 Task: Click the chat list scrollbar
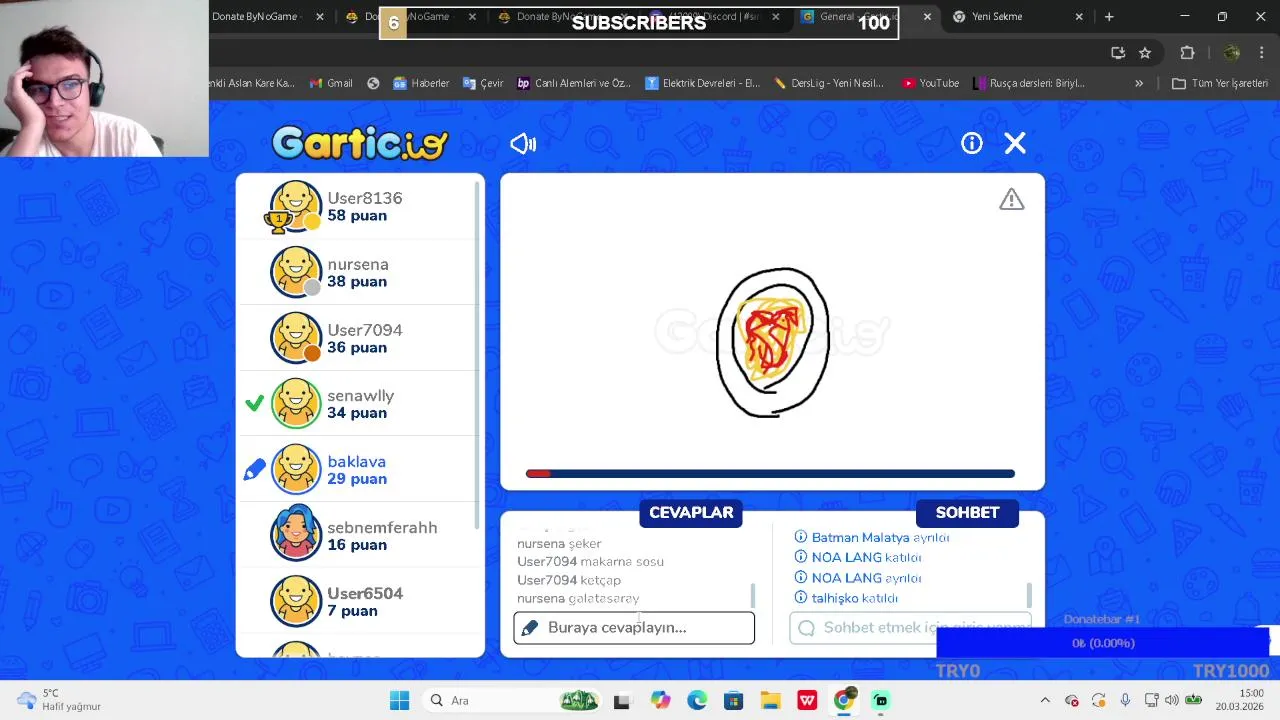[x=1029, y=596]
